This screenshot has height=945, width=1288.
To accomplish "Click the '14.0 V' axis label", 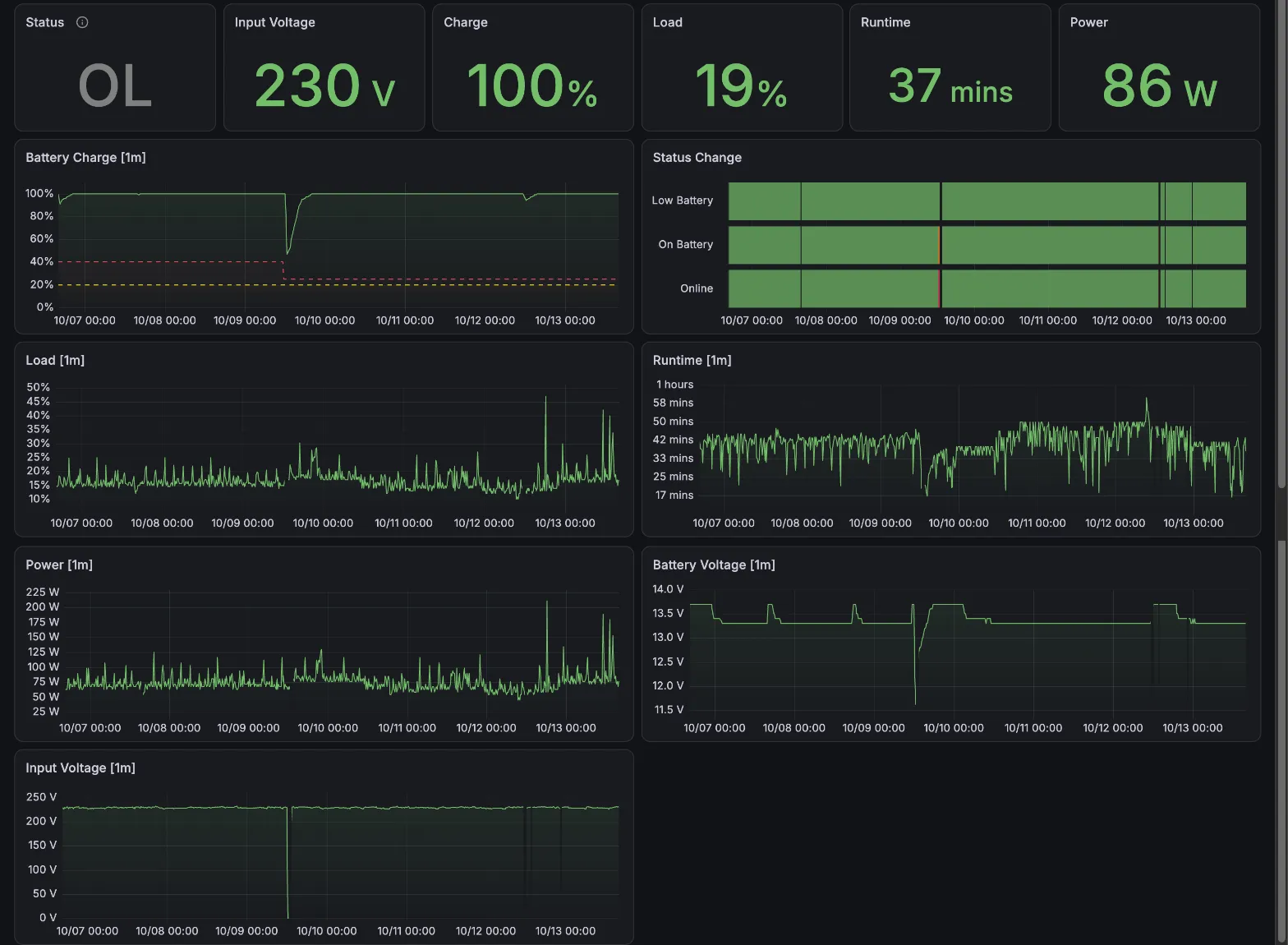I will (668, 589).
